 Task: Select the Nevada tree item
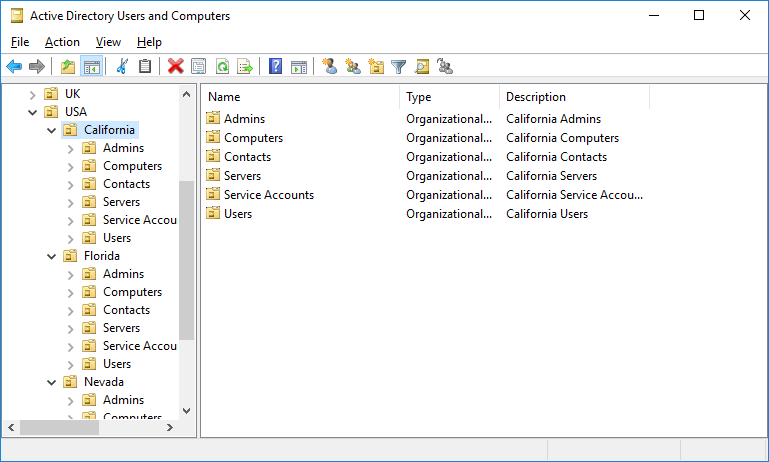point(103,382)
